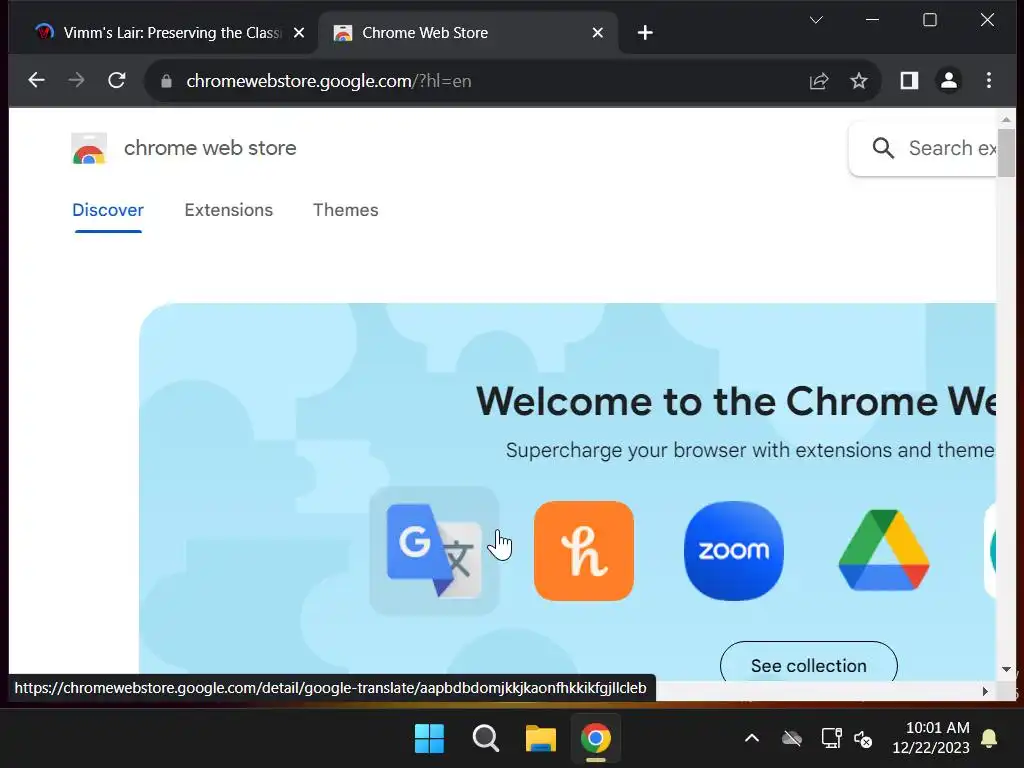Click the See collection button

[x=808, y=665]
